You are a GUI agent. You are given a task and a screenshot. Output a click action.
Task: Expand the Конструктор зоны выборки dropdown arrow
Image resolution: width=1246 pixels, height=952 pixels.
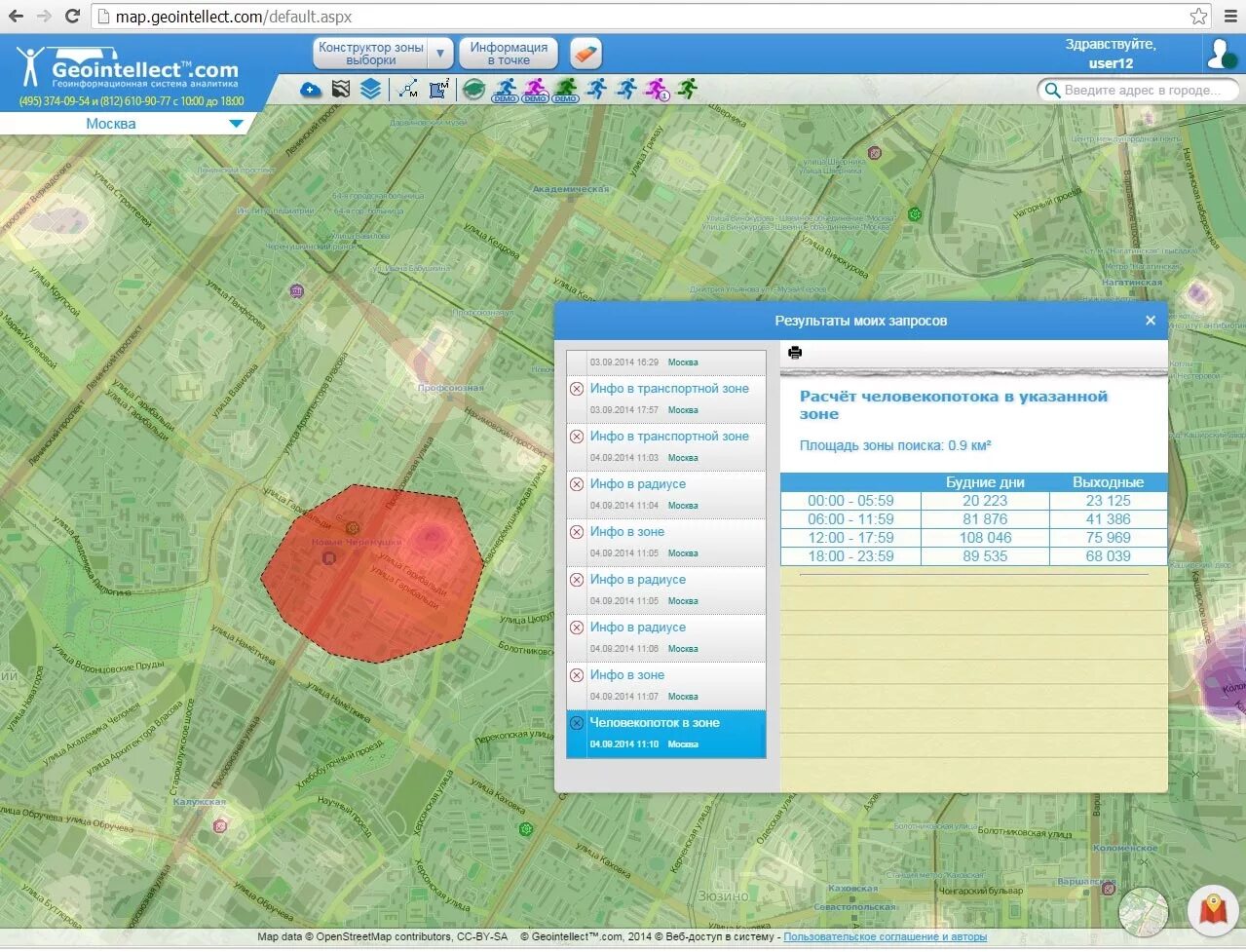(x=441, y=54)
